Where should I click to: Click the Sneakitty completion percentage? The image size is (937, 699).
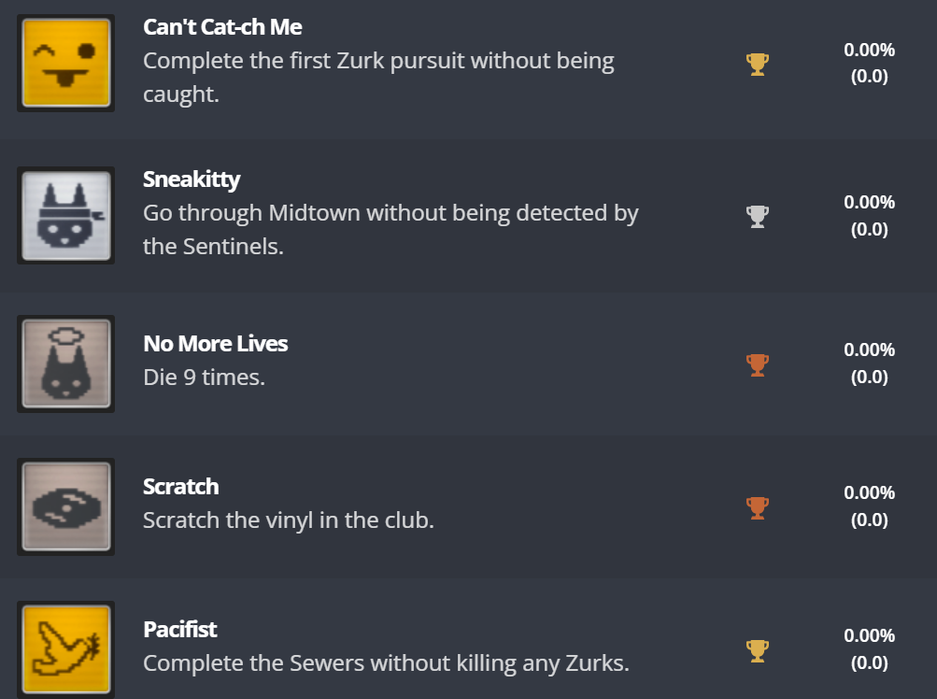(869, 203)
